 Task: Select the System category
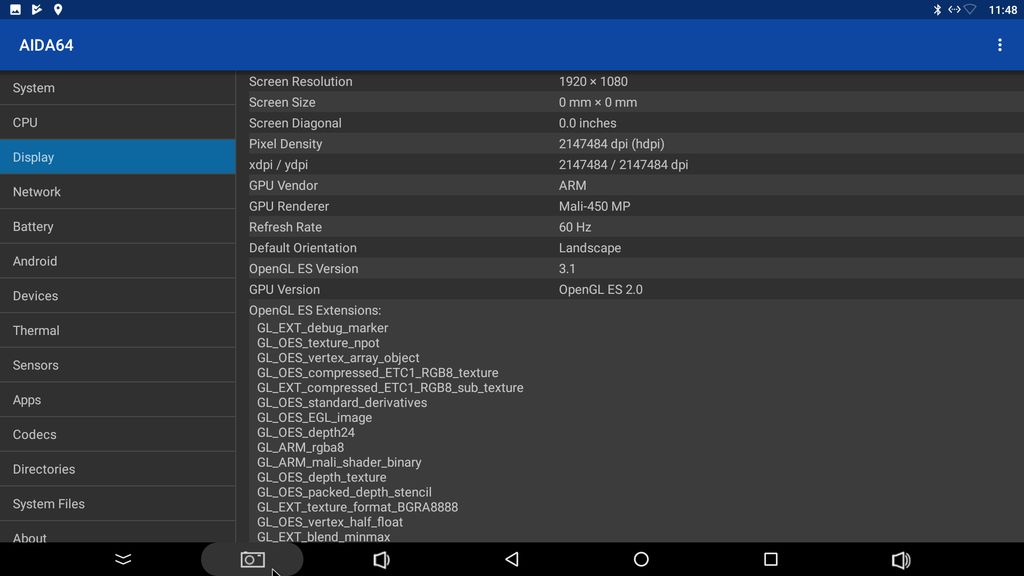tap(117, 88)
